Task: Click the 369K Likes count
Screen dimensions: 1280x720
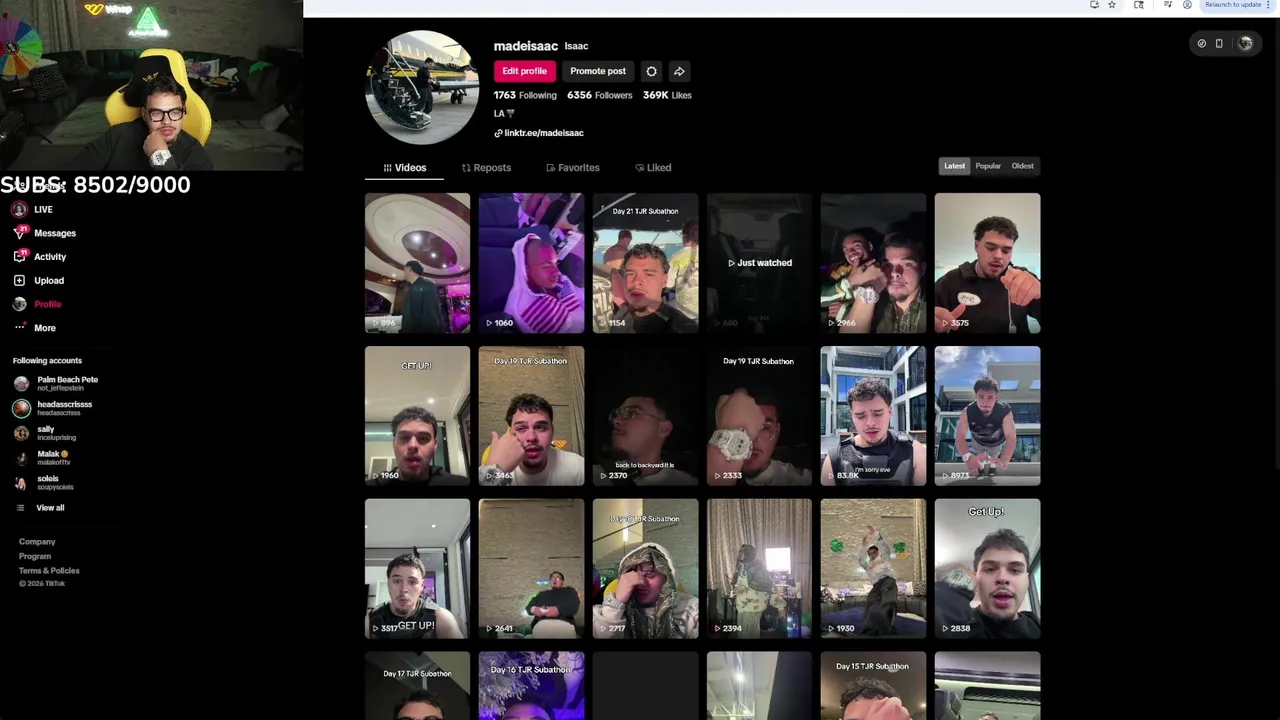Action: [x=667, y=95]
